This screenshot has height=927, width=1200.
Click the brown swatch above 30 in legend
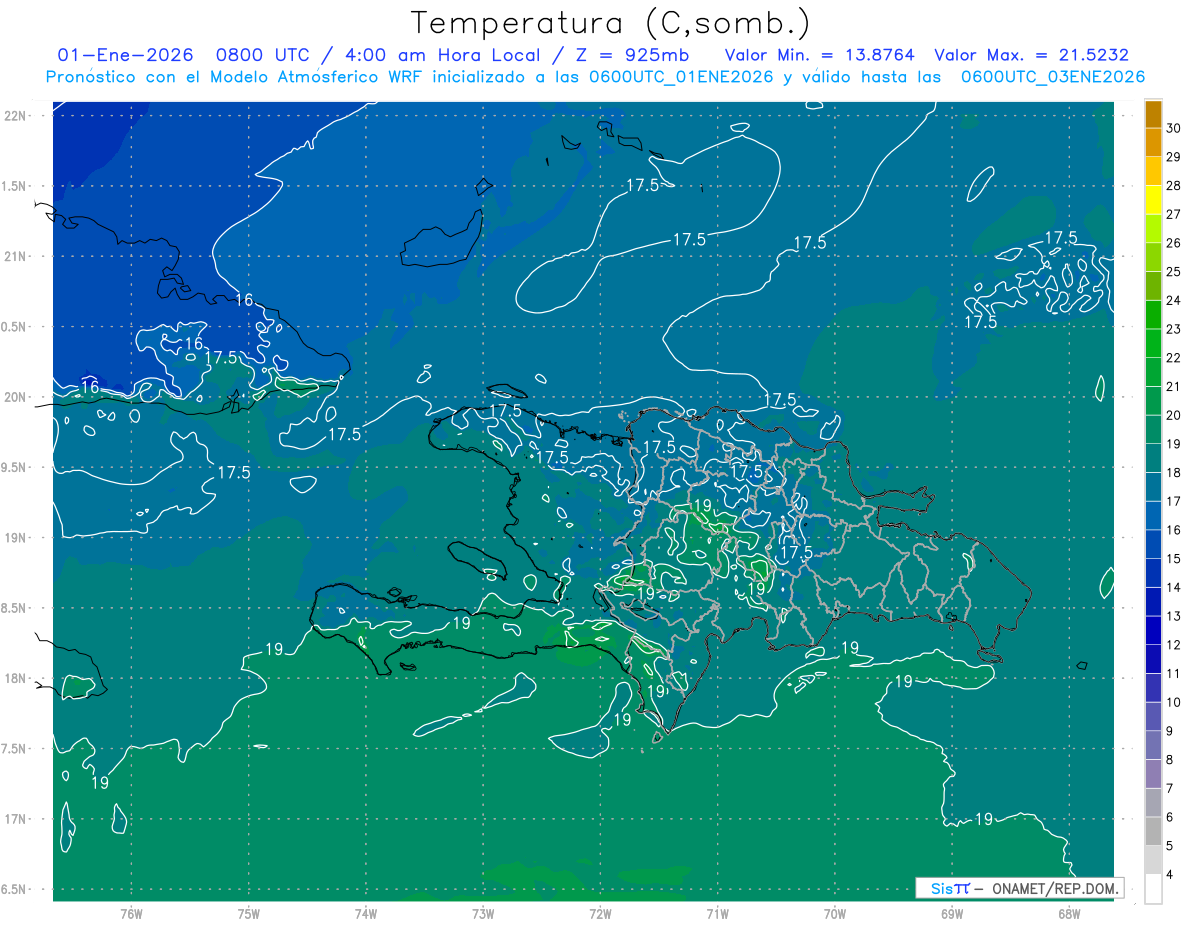[x=1153, y=114]
